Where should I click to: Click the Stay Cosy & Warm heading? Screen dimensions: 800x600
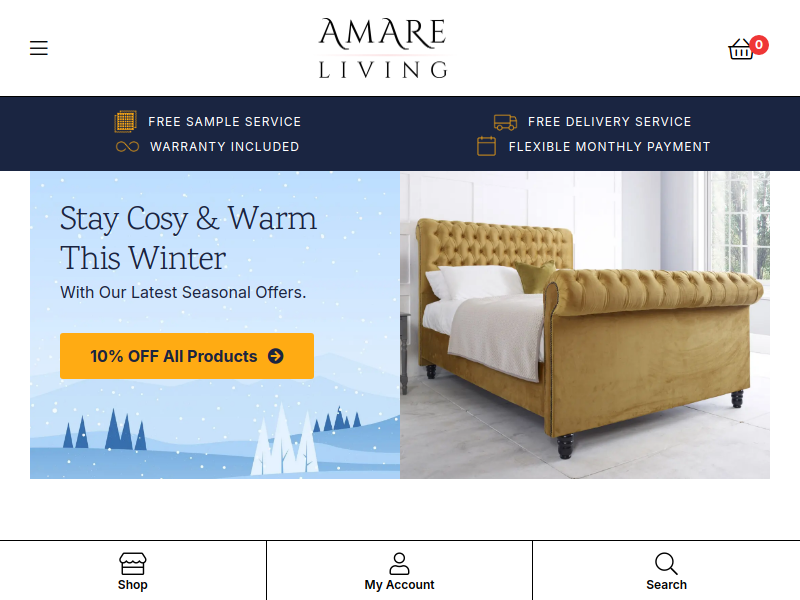pyautogui.click(x=188, y=238)
